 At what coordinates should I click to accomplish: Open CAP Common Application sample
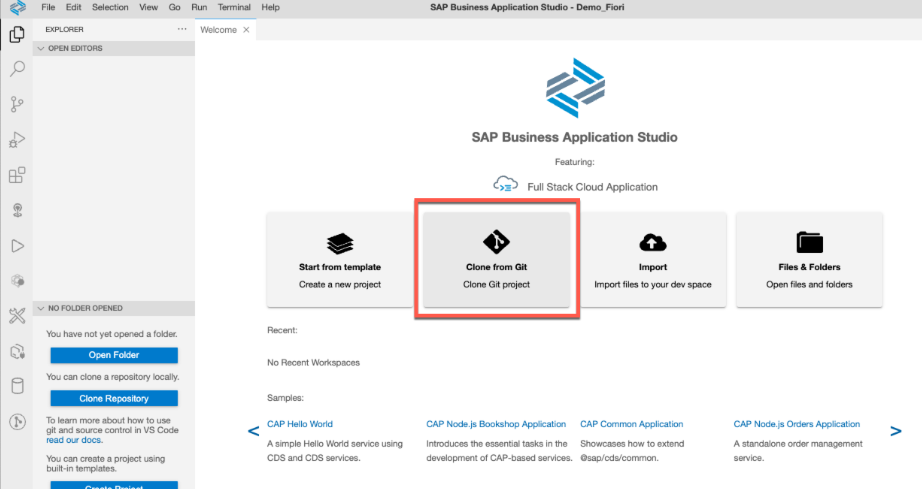coord(632,424)
